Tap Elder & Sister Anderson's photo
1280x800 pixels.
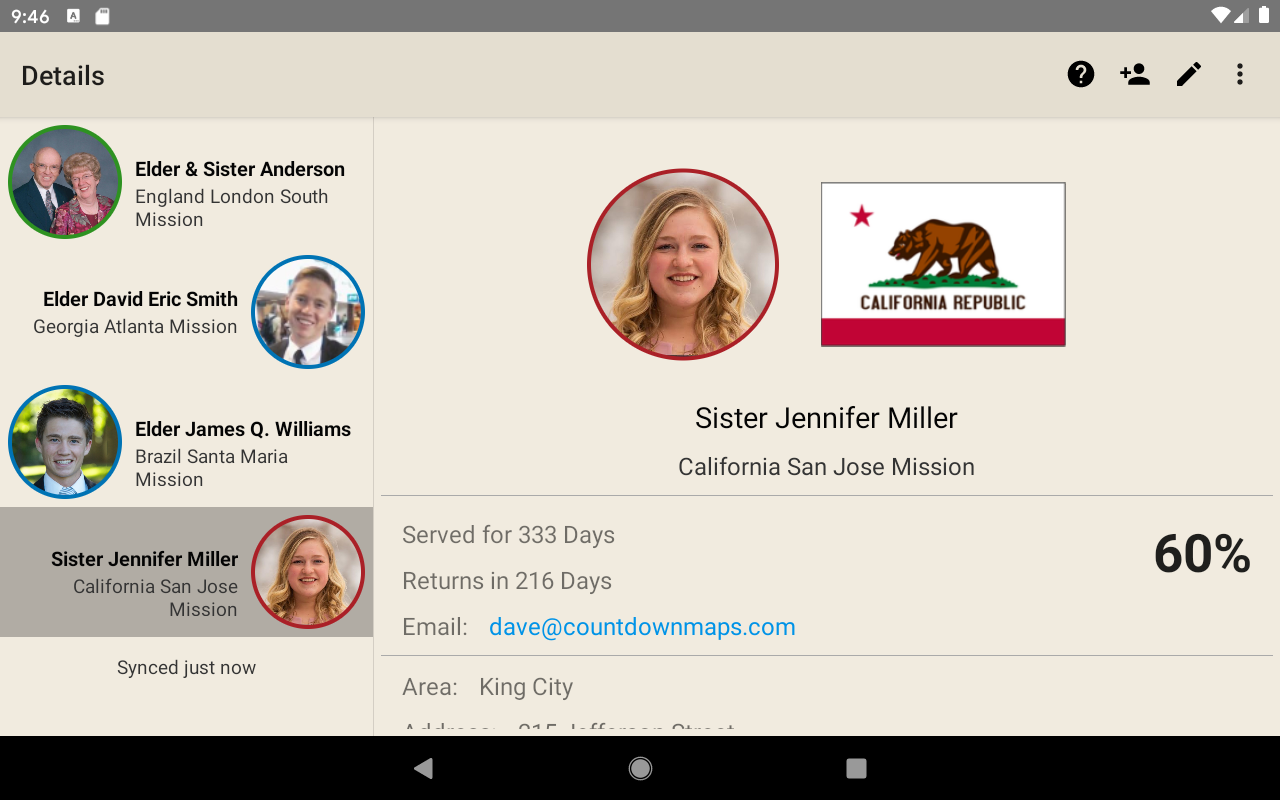[x=65, y=182]
